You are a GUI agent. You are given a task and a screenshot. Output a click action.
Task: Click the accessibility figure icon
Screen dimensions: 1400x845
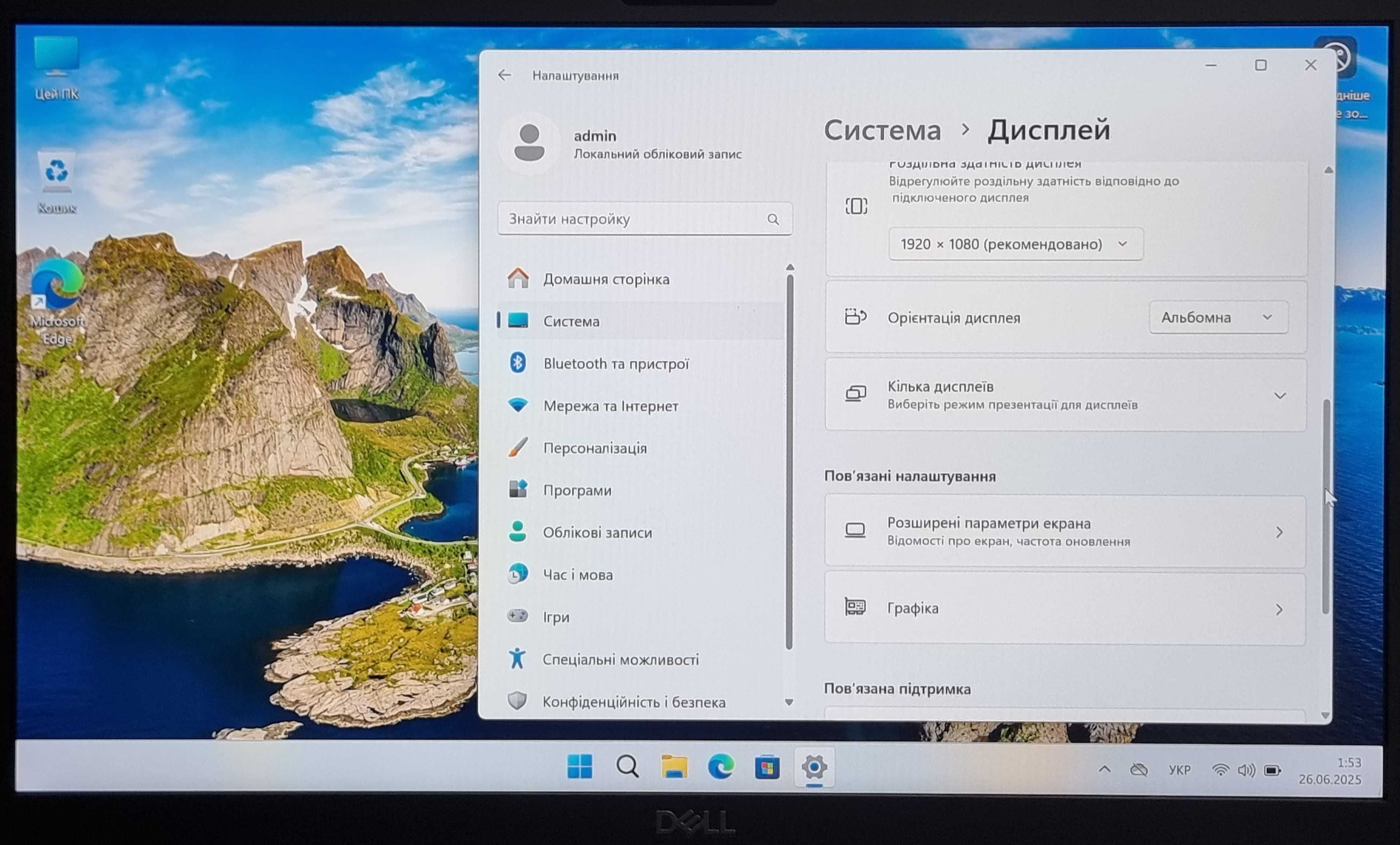click(517, 658)
